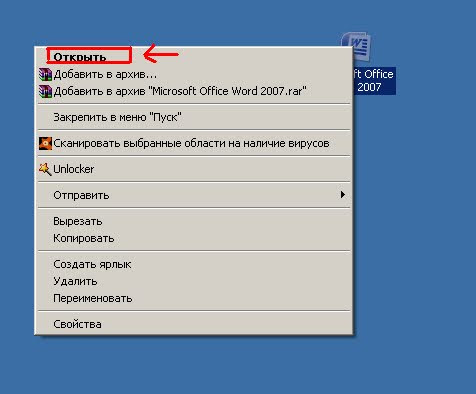Click the Unlocker magic wand icon

click(x=45, y=169)
